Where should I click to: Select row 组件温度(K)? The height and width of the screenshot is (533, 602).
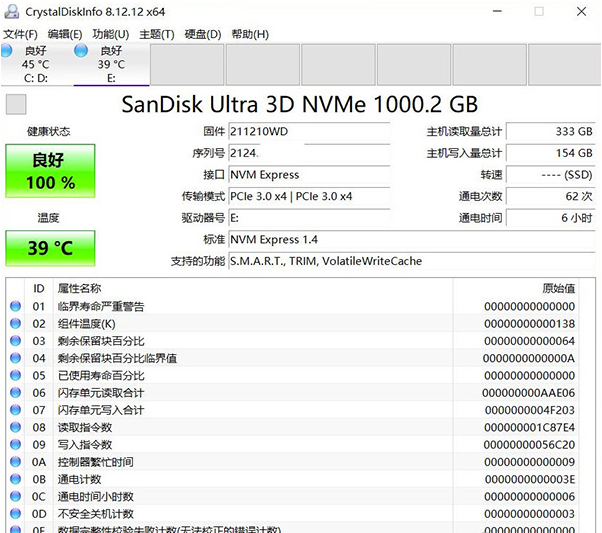pyautogui.click(x=293, y=323)
